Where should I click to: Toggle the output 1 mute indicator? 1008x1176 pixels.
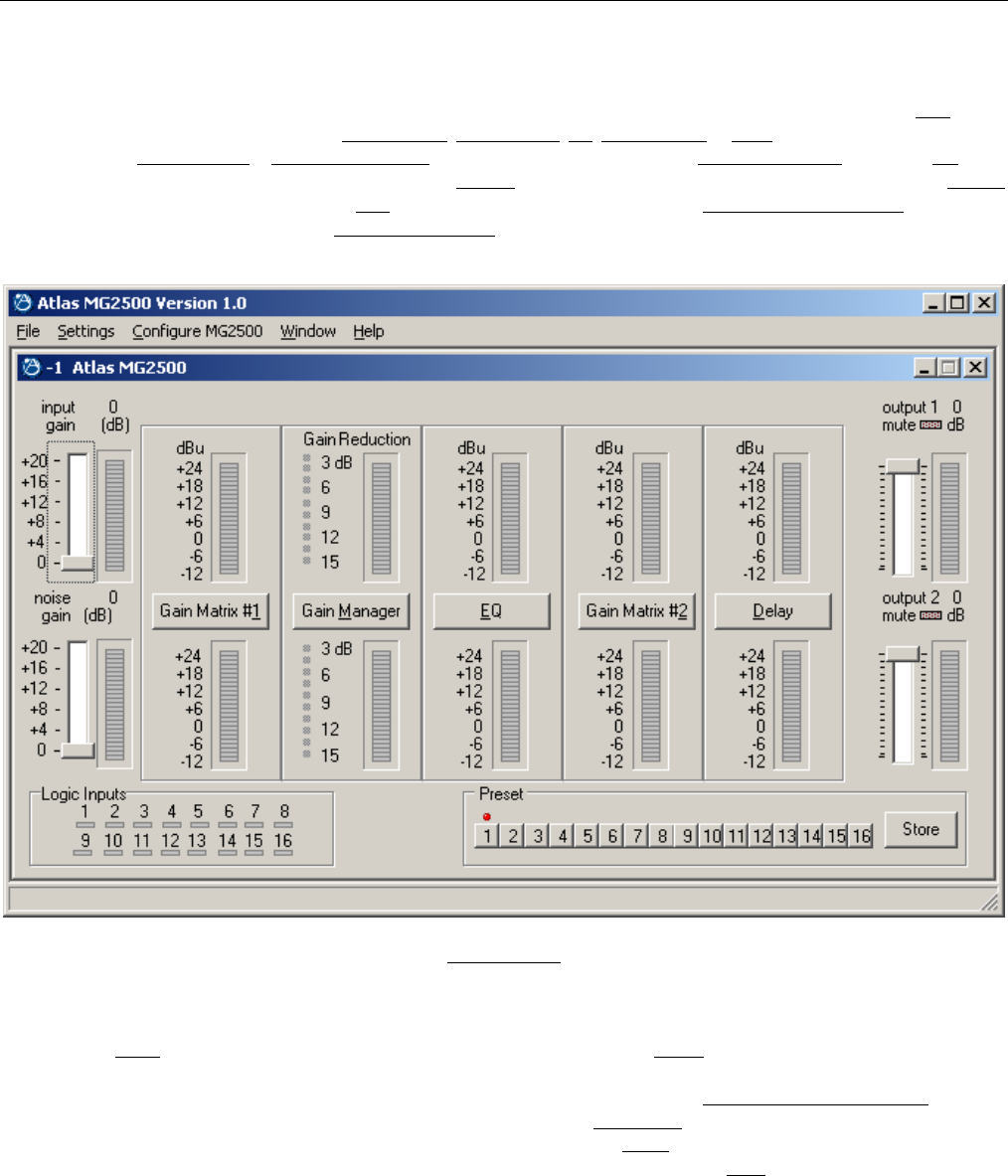point(930,425)
